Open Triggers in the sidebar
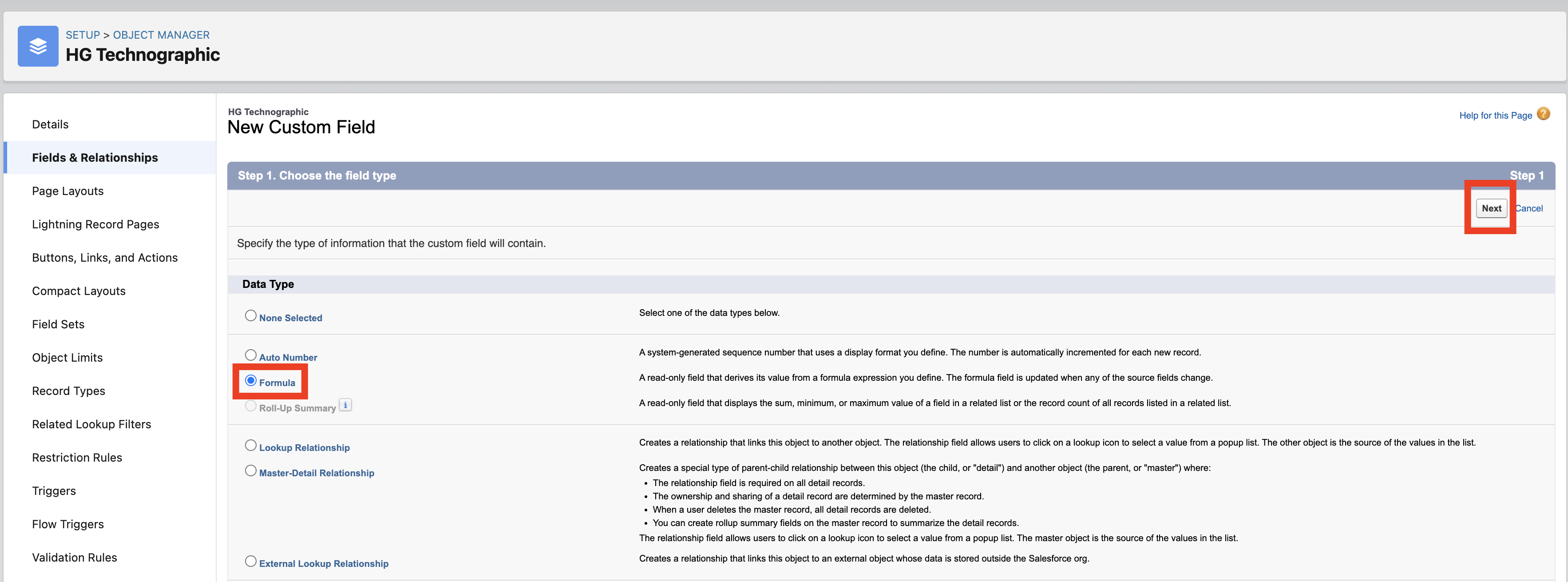This screenshot has width=1568, height=582. pyautogui.click(x=54, y=491)
